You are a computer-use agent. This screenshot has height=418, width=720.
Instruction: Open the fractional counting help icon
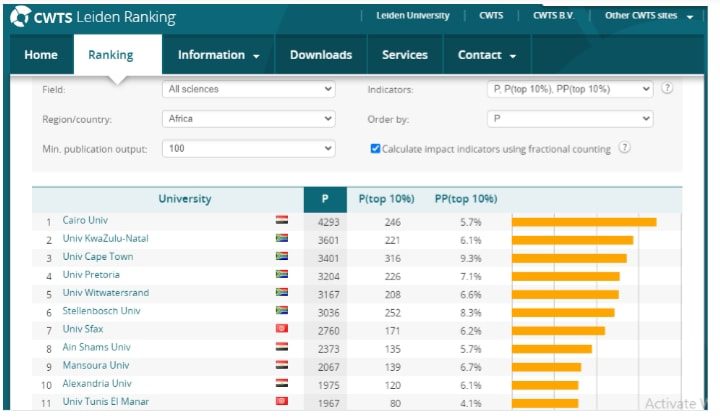(x=624, y=148)
